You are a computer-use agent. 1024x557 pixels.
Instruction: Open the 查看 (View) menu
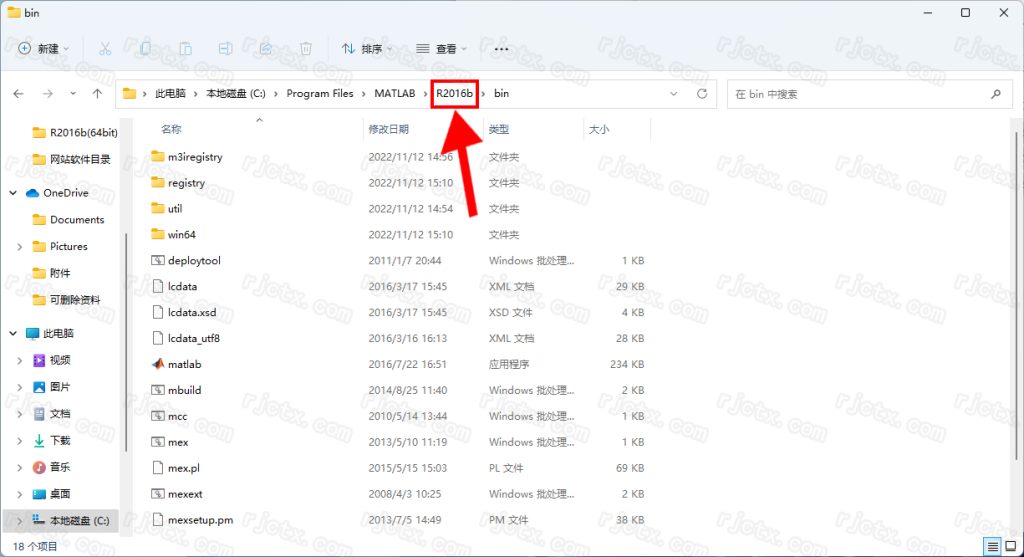[441, 48]
